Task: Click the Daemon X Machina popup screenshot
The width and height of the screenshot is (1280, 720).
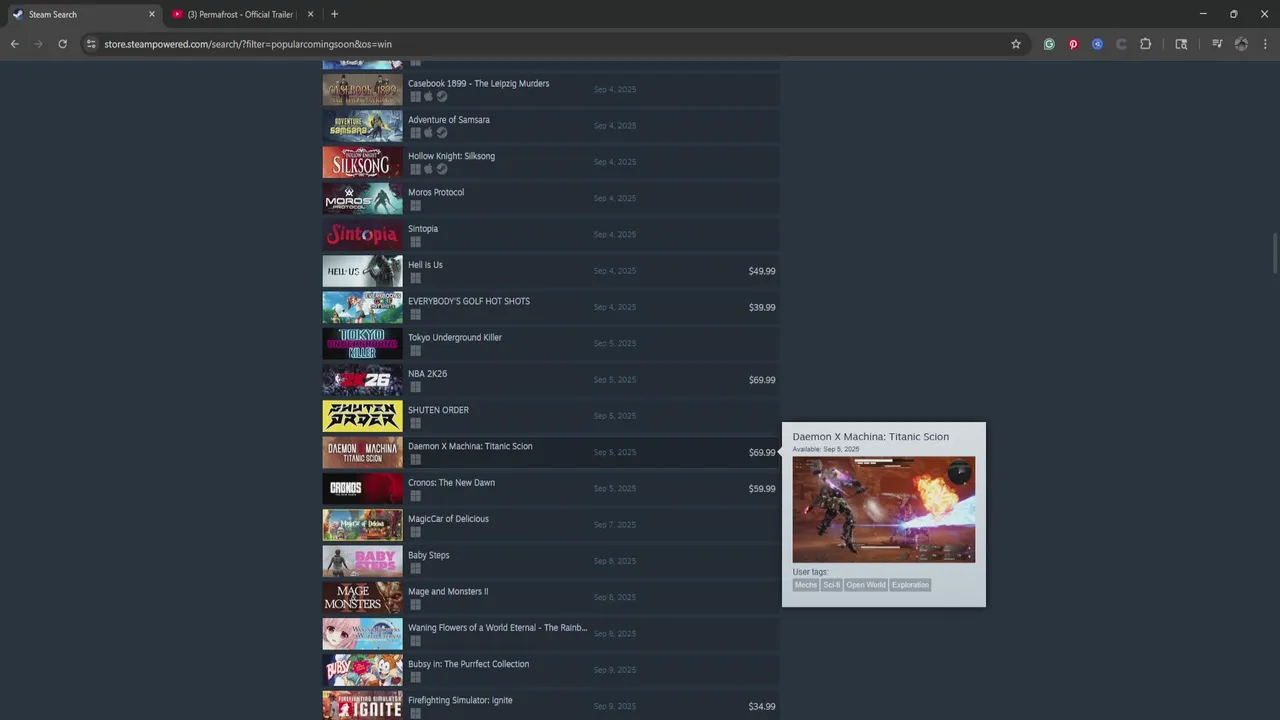Action: pos(884,510)
